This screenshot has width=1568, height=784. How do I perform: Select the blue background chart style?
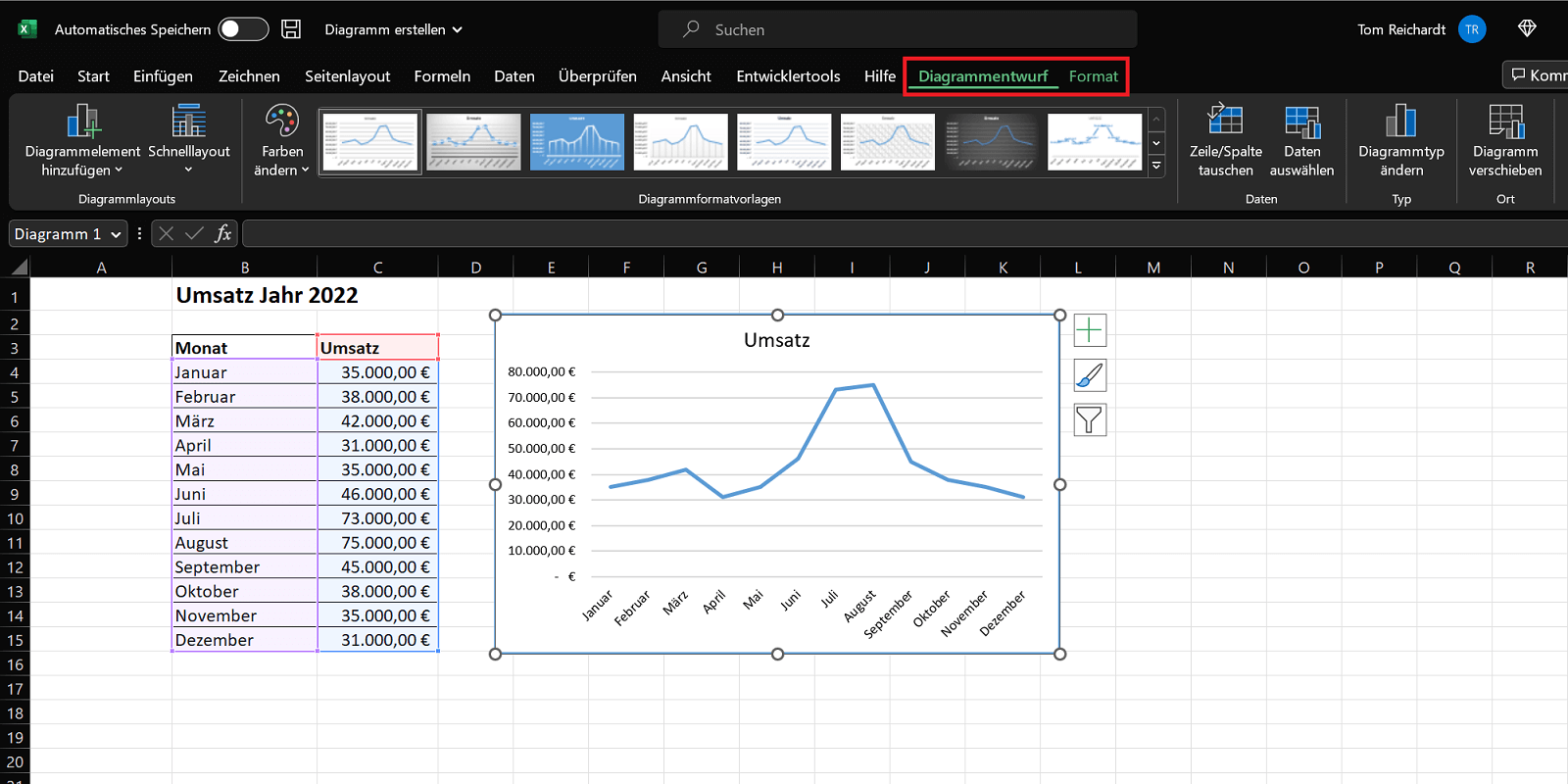(577, 141)
